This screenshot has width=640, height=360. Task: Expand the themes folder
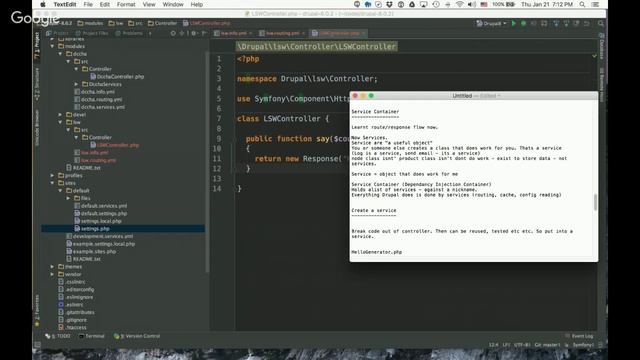click(52, 267)
